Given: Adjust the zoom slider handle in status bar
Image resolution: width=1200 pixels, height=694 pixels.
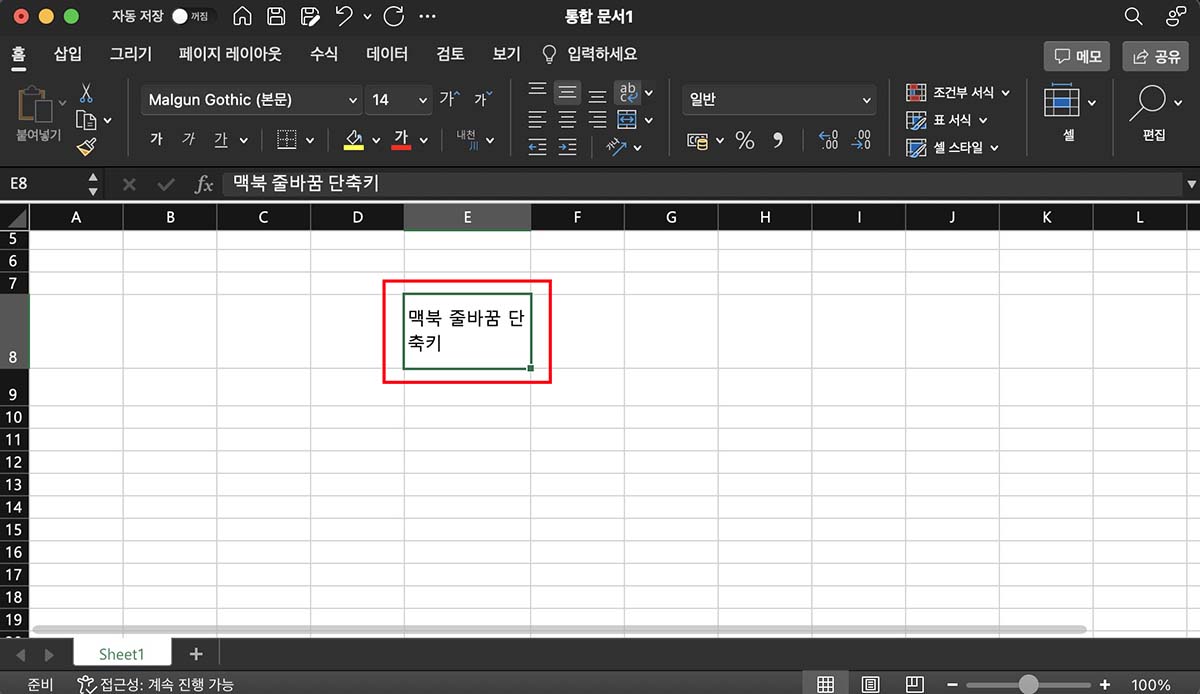Looking at the screenshot, I should pos(1028,685).
